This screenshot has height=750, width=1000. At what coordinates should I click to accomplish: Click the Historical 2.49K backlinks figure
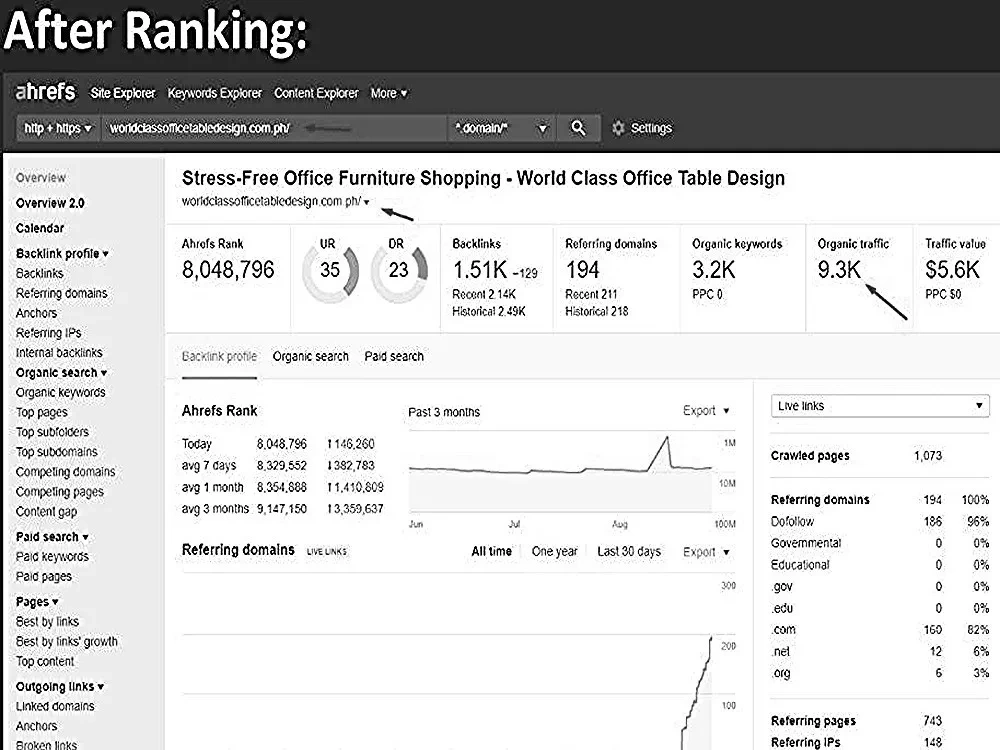tap(489, 312)
